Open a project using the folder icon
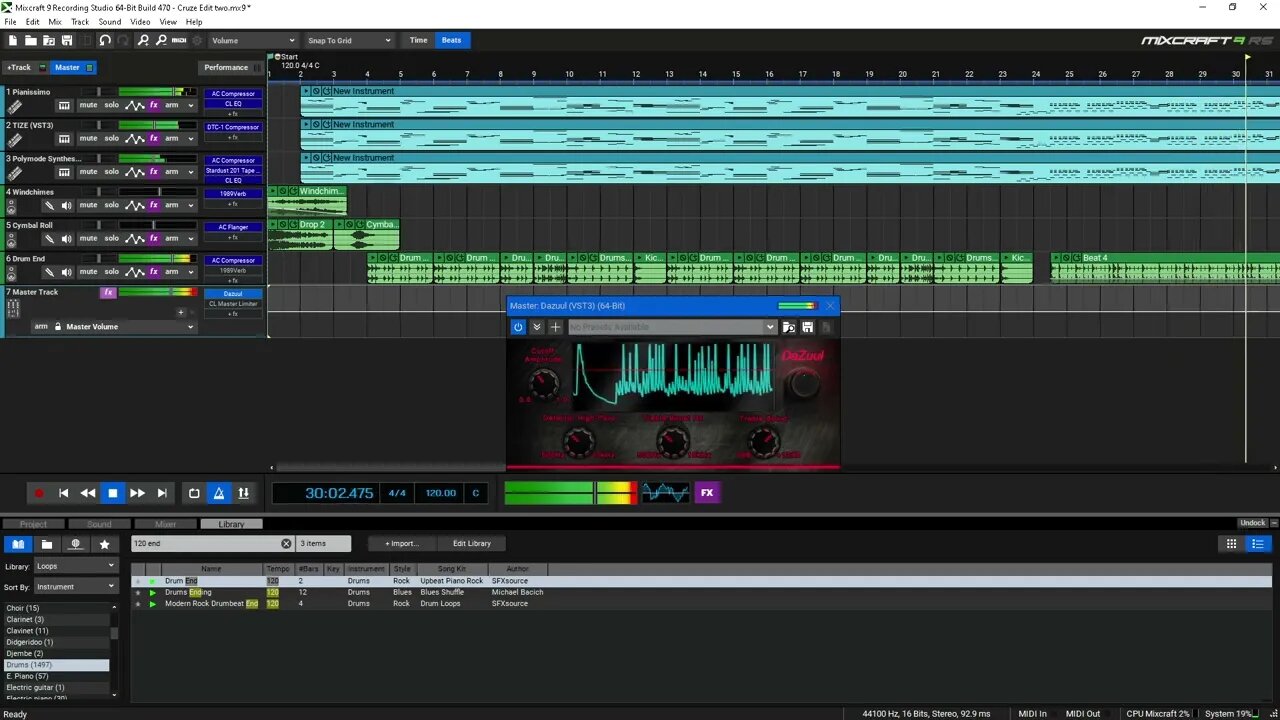The image size is (1280, 720). pos(31,40)
